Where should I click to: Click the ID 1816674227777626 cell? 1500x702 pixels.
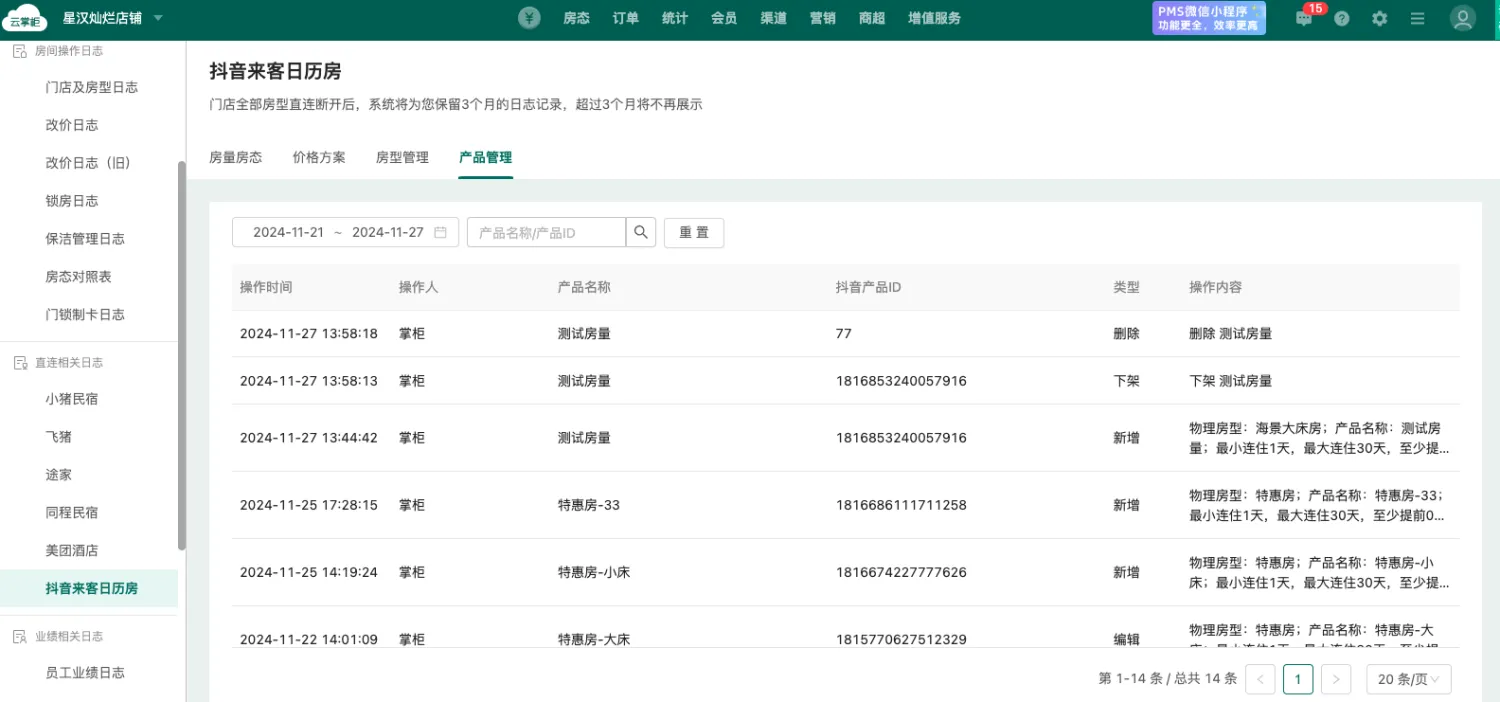click(901, 572)
